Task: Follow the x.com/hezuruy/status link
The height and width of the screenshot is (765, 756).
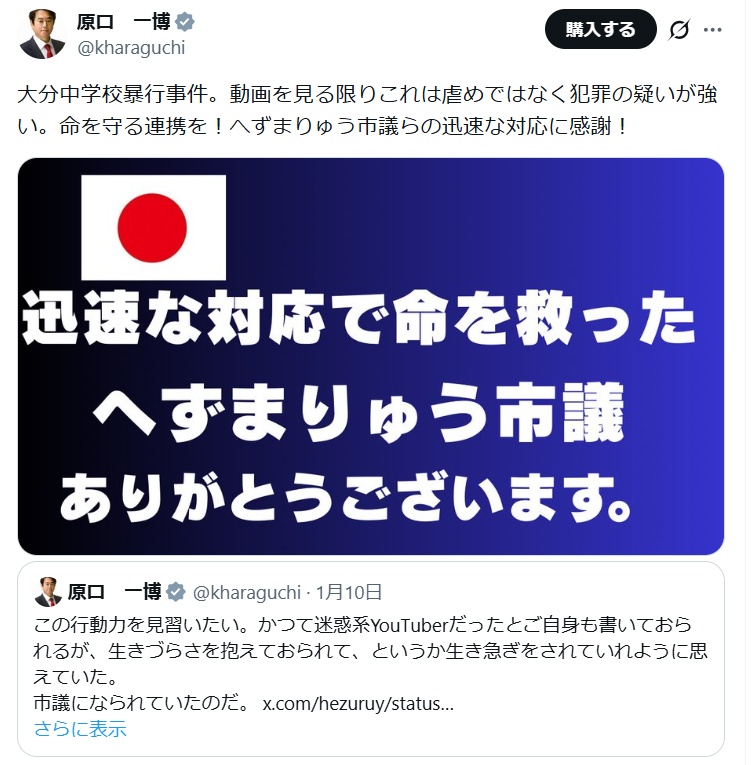Action: [x=358, y=704]
